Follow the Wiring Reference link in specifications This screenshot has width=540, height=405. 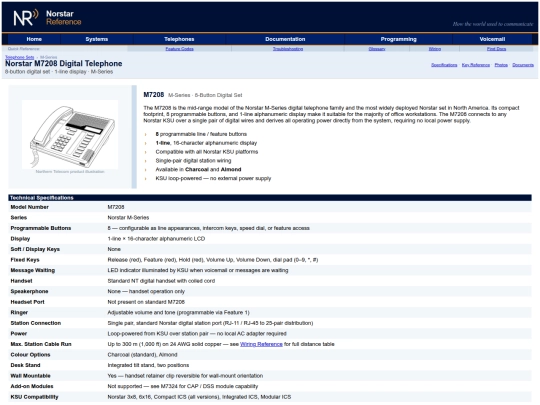click(261, 344)
